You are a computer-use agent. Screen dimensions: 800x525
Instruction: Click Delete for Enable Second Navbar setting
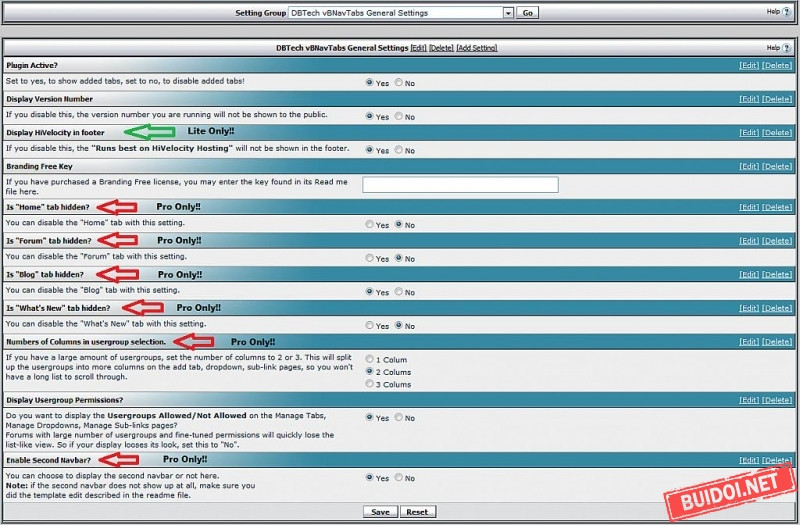point(777,460)
